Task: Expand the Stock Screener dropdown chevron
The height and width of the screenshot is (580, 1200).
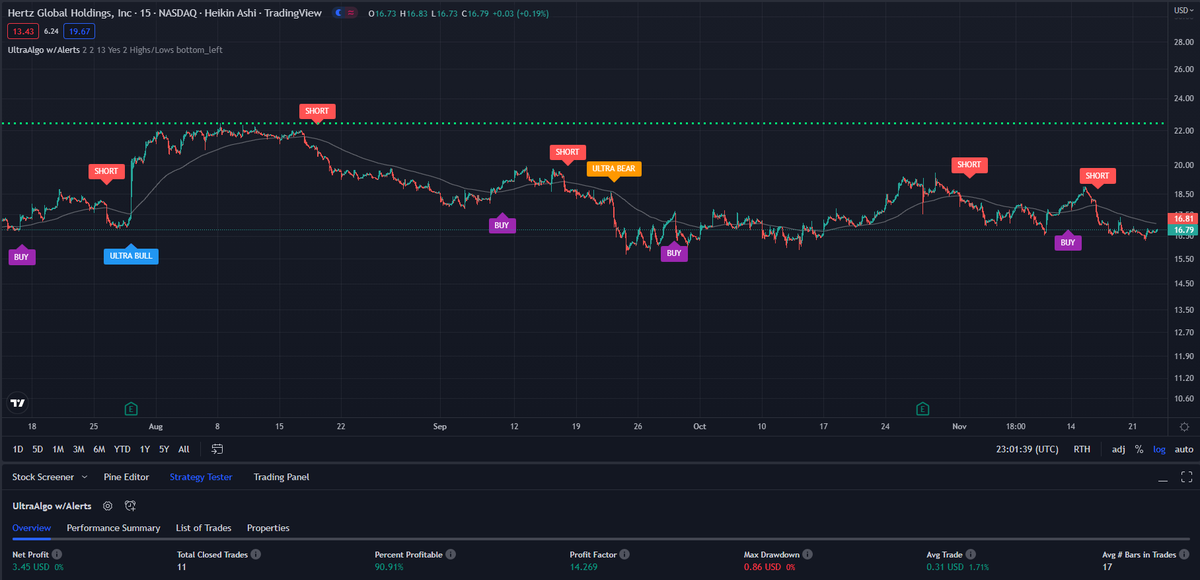Action: click(83, 478)
